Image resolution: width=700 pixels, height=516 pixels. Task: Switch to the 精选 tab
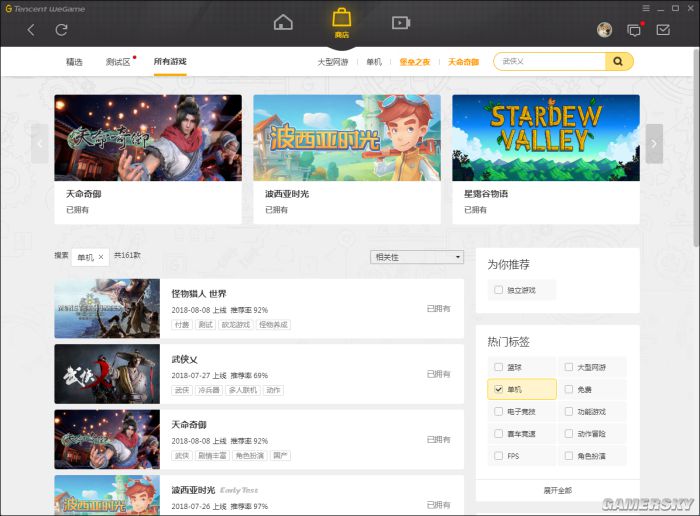tap(74, 62)
